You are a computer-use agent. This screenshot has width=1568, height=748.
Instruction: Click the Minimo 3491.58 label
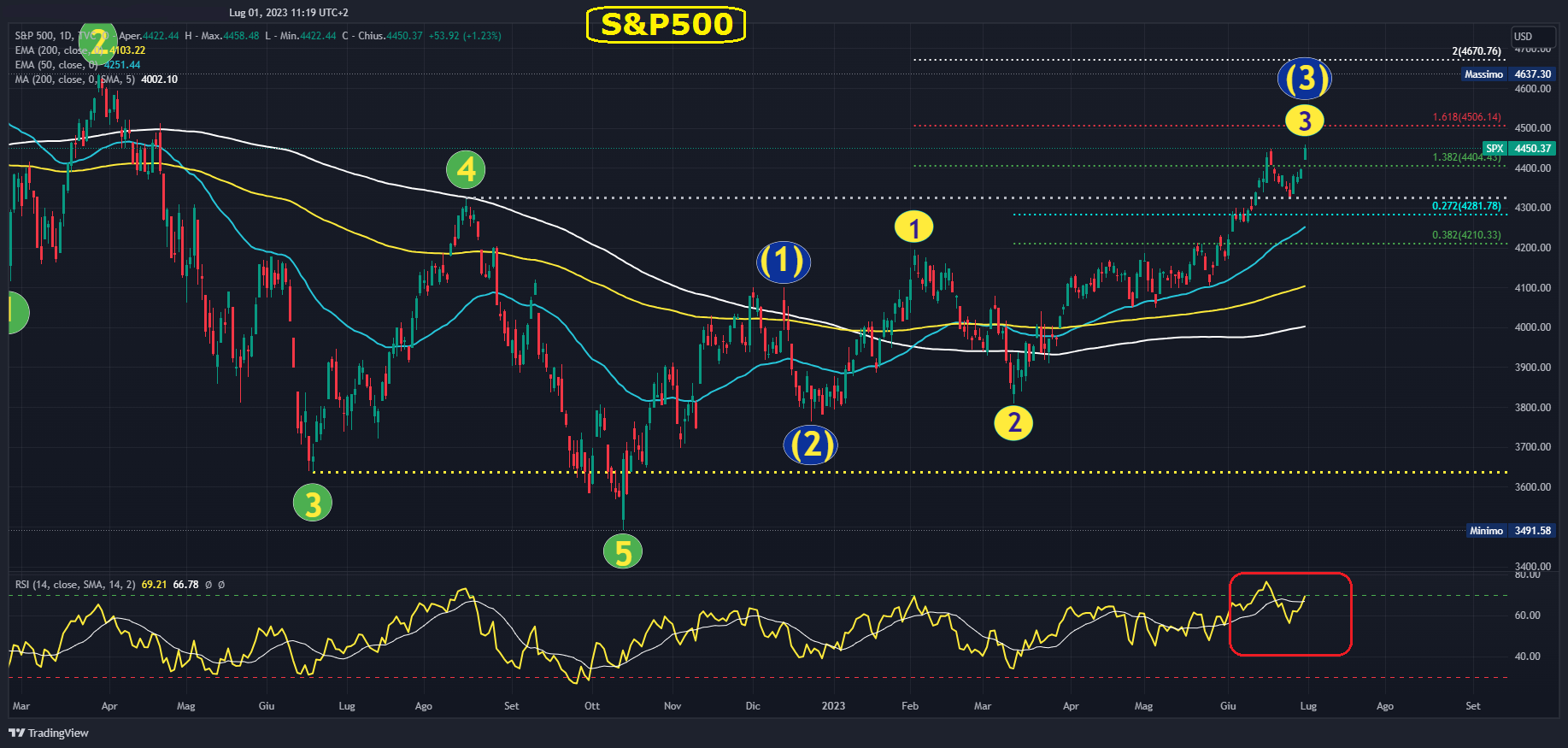pyautogui.click(x=1511, y=531)
